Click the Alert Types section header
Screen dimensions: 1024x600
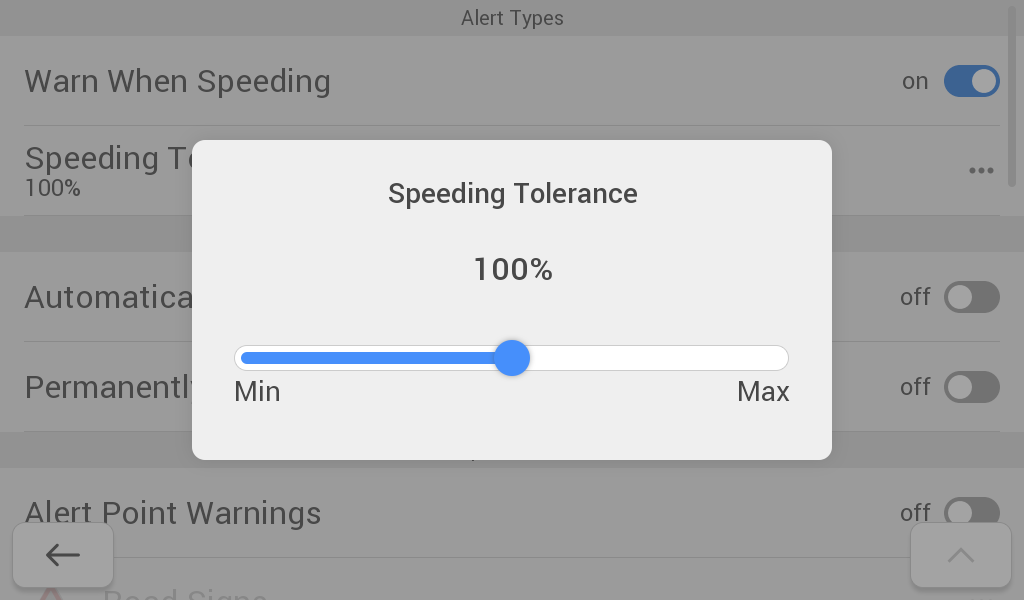click(512, 18)
